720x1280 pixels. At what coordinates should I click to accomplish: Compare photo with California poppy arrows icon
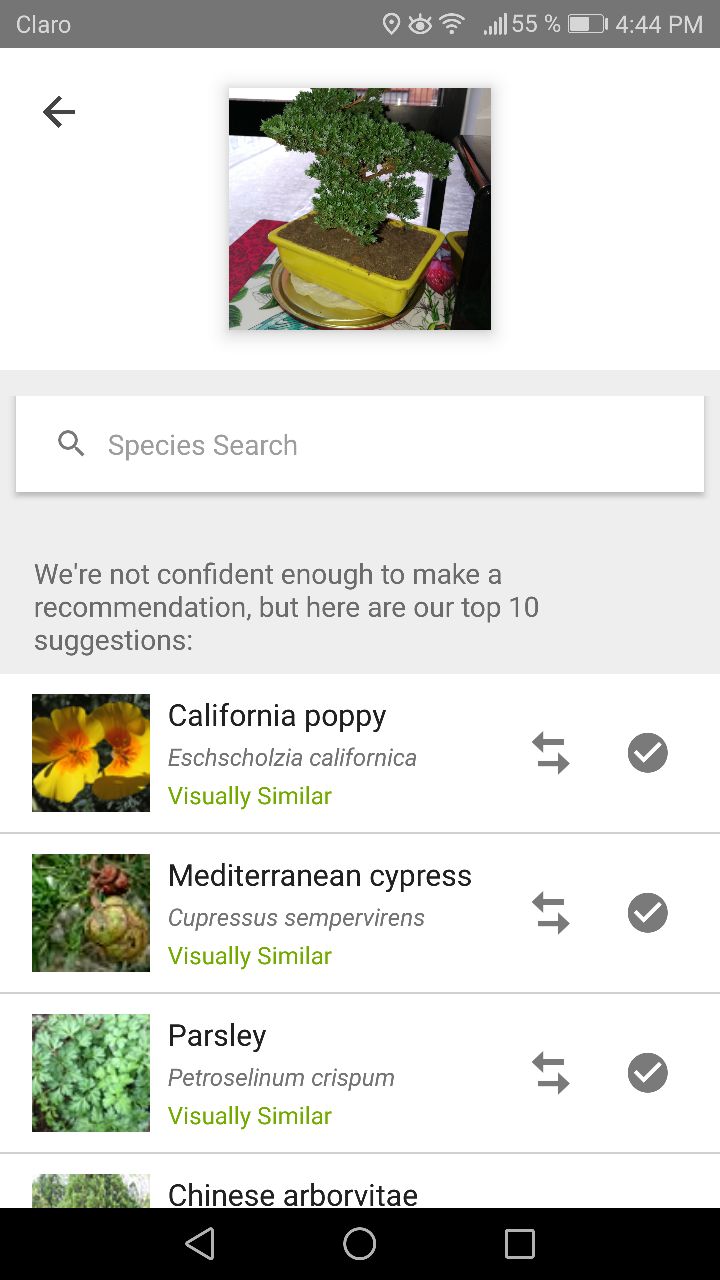[x=550, y=753]
